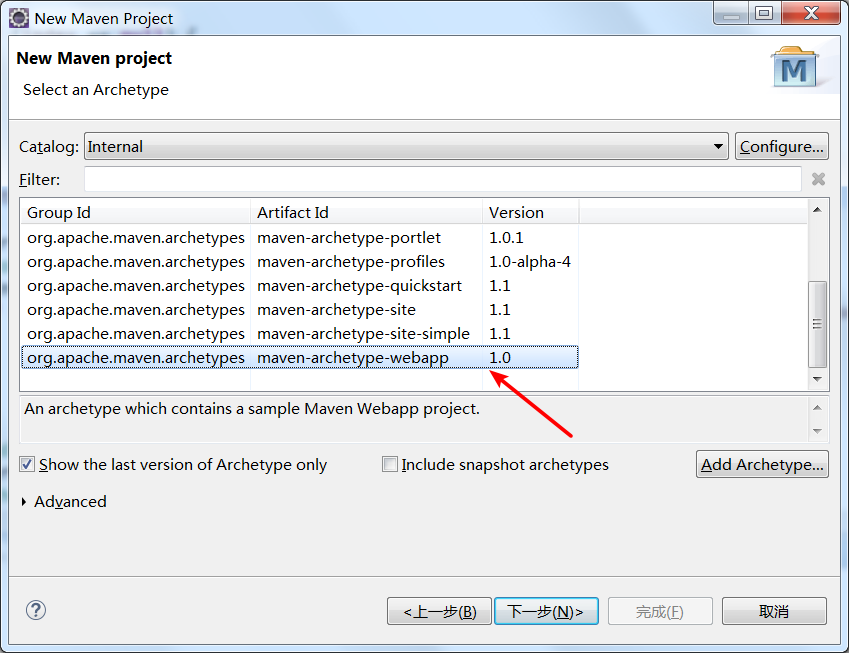Screen dimensions: 849x653
Task: Click the archetype list scroll down arrow
Action: click(818, 379)
